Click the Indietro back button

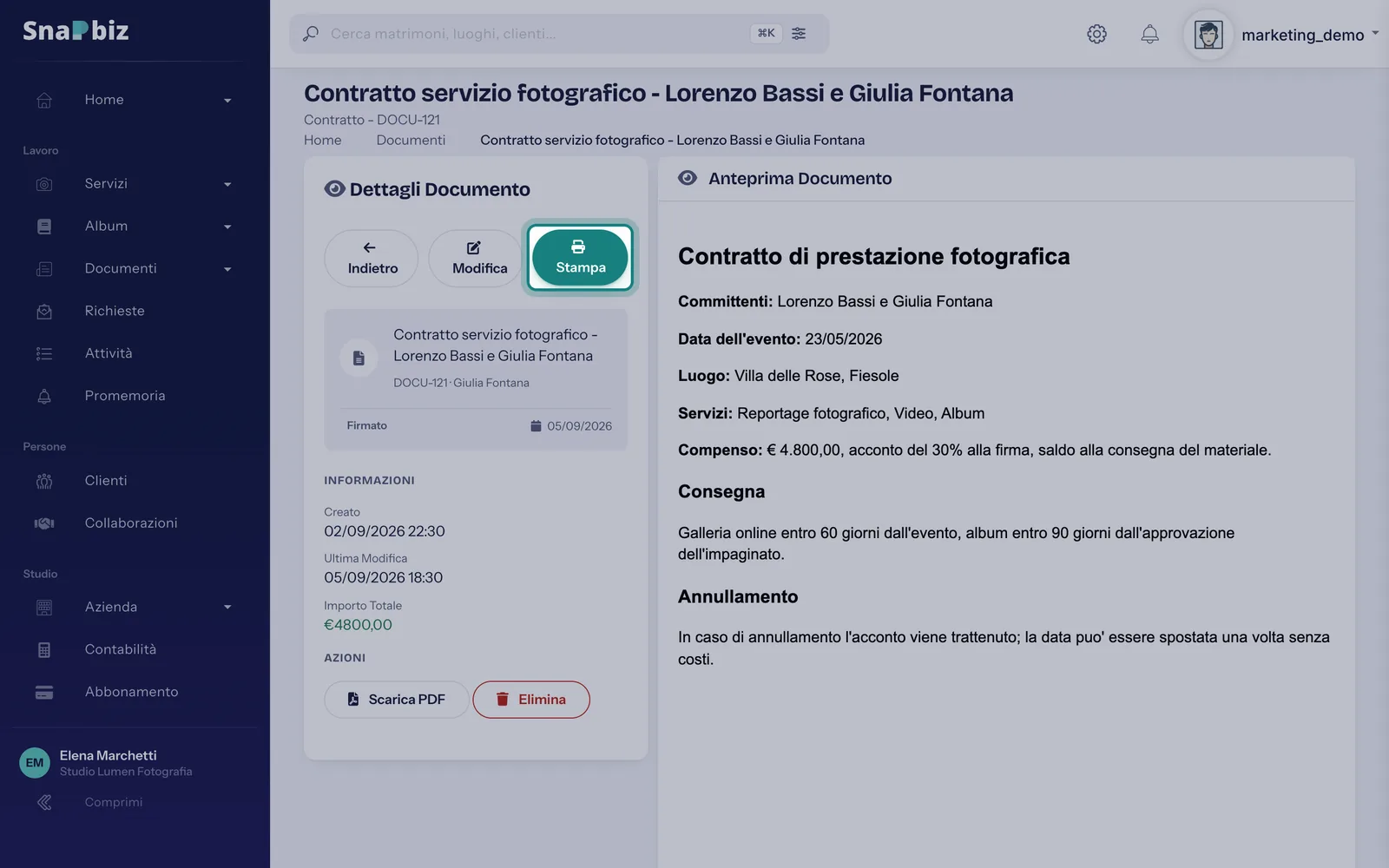[372, 258]
